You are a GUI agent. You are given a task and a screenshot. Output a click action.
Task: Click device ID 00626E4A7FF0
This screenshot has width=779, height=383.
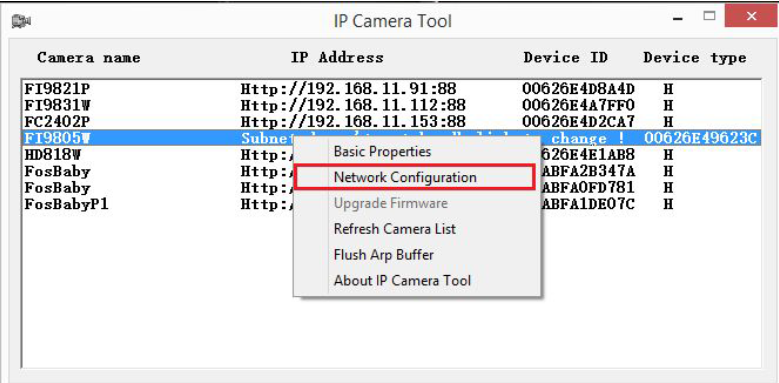tap(578, 105)
